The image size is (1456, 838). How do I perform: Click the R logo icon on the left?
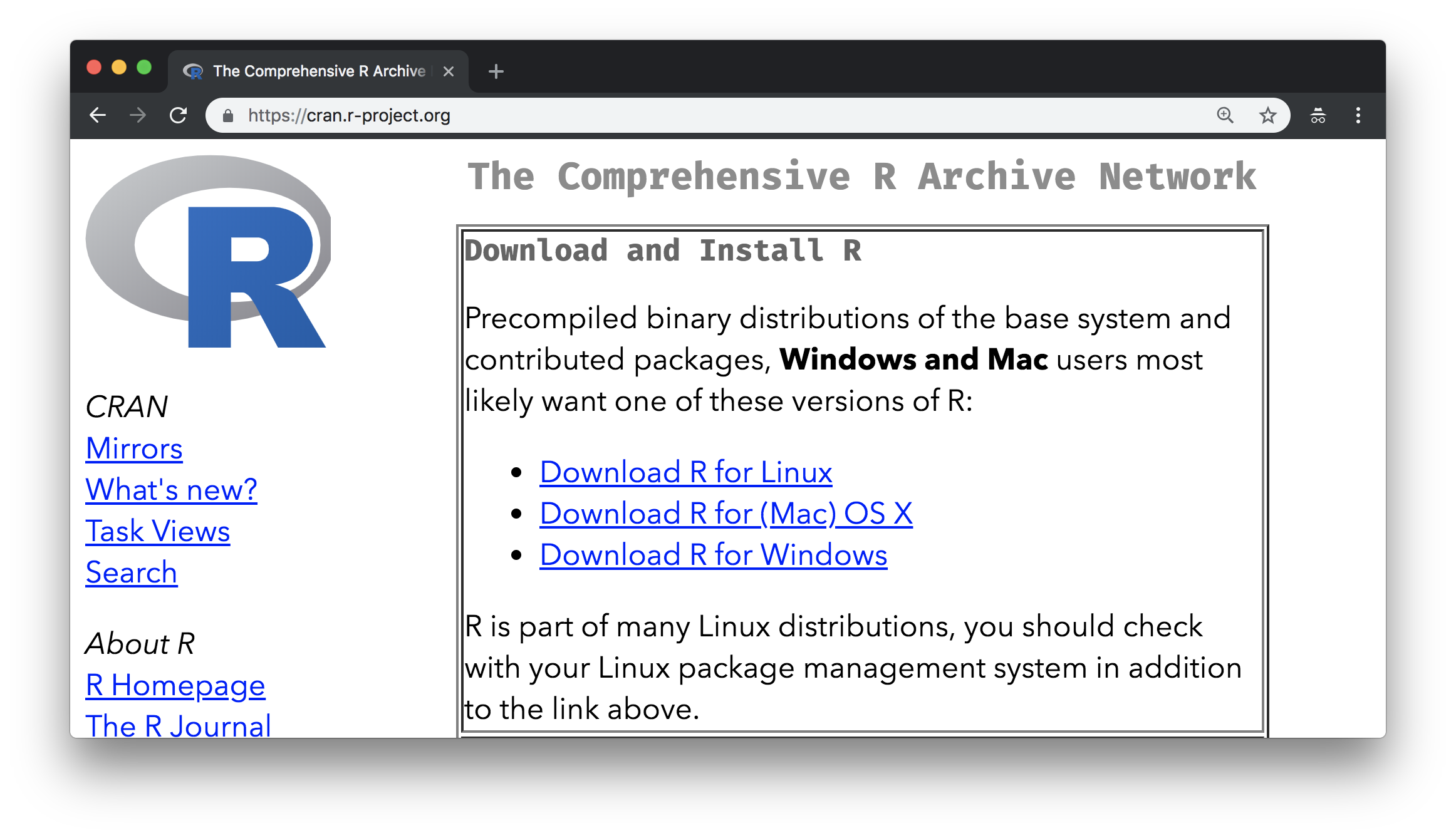pos(210,260)
